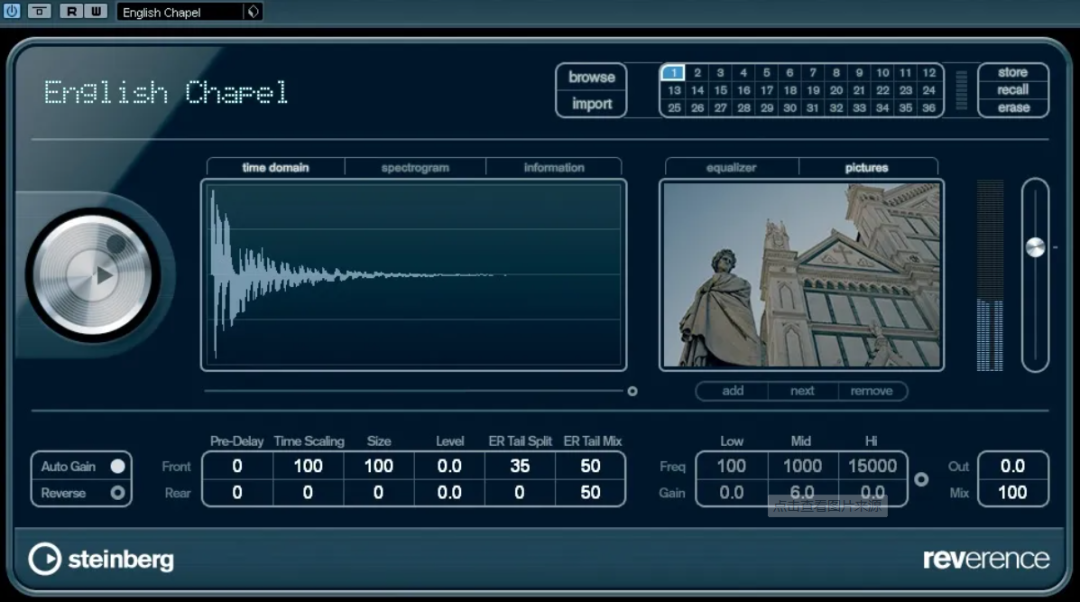1080x602 pixels.
Task: Switch to spectrogram tab
Action: 415,167
